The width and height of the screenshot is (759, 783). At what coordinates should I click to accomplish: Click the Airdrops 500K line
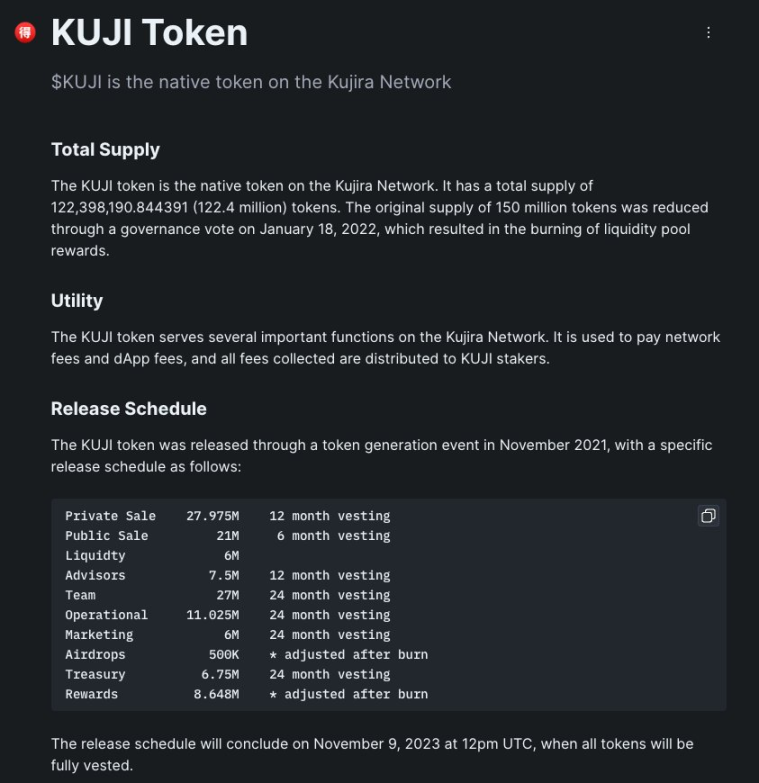(247, 655)
